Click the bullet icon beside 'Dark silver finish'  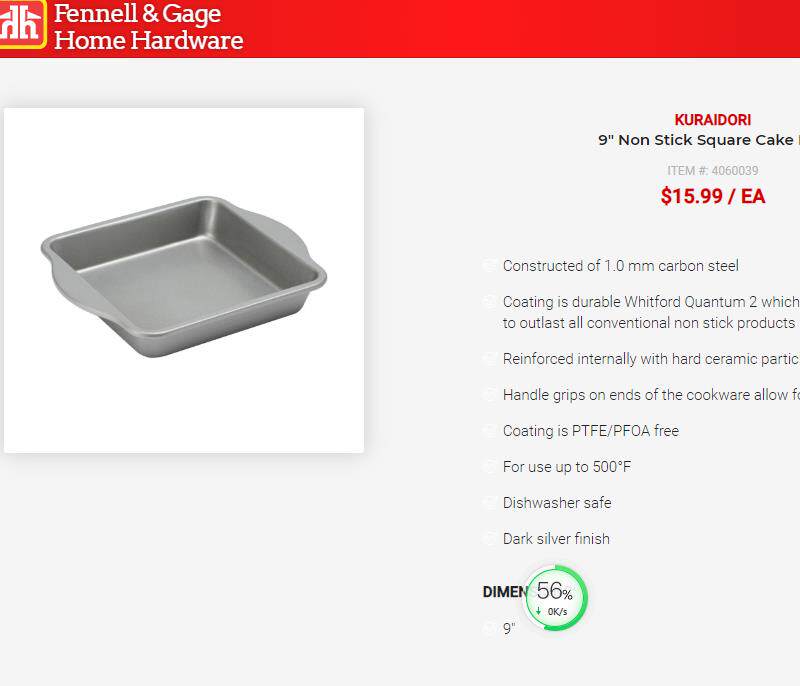(489, 539)
